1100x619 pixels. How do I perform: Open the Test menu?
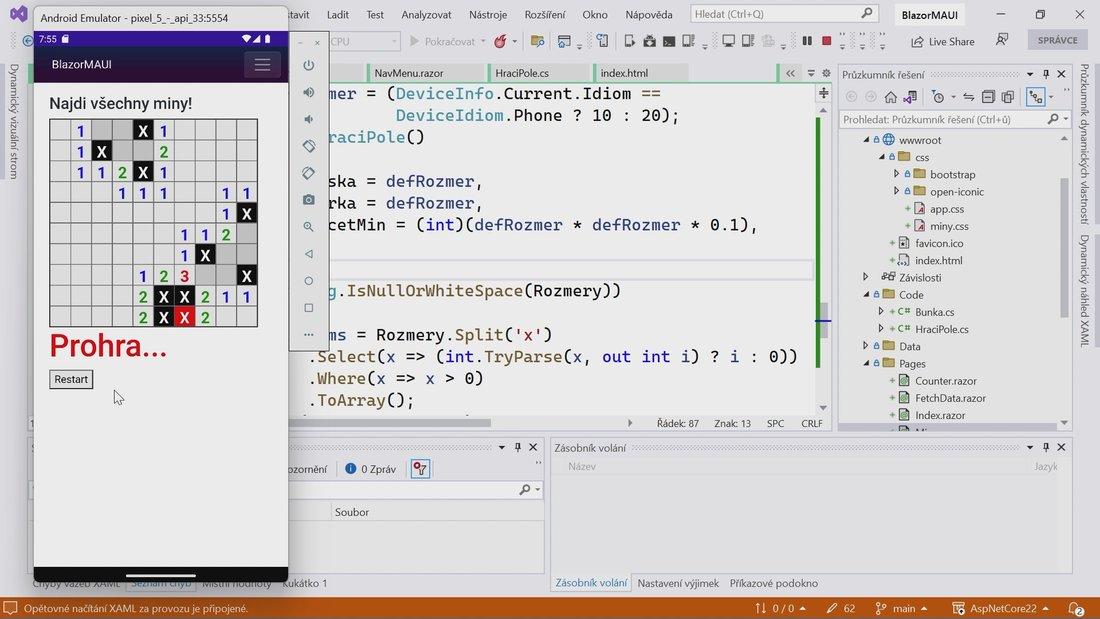pyautogui.click(x=375, y=14)
